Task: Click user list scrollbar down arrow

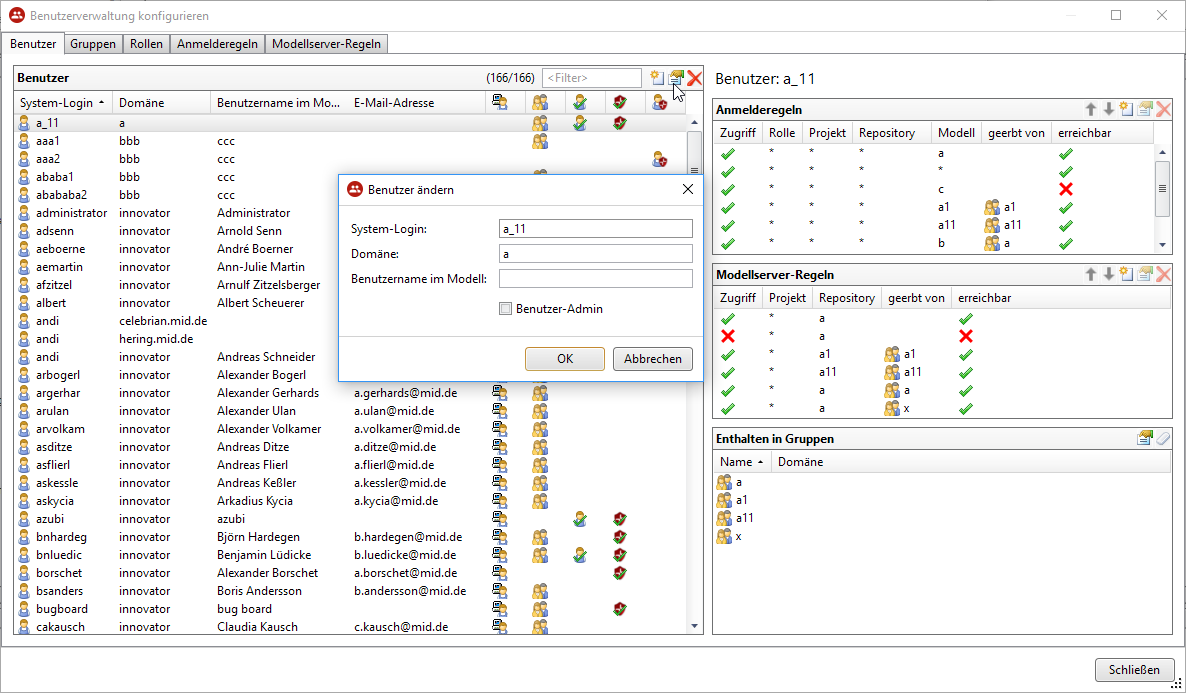Action: click(x=694, y=626)
